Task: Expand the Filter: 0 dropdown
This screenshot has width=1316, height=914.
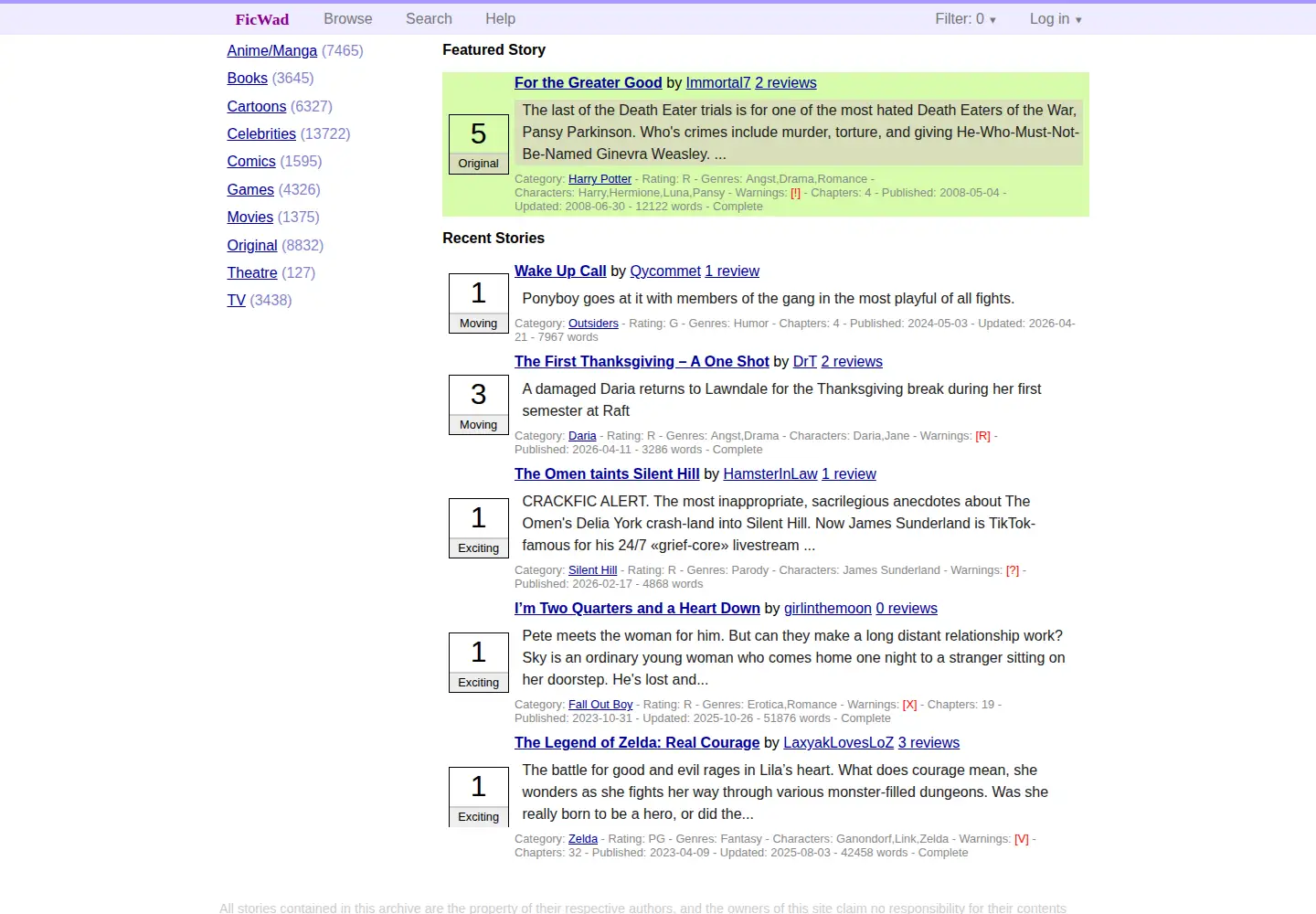Action: tap(965, 18)
